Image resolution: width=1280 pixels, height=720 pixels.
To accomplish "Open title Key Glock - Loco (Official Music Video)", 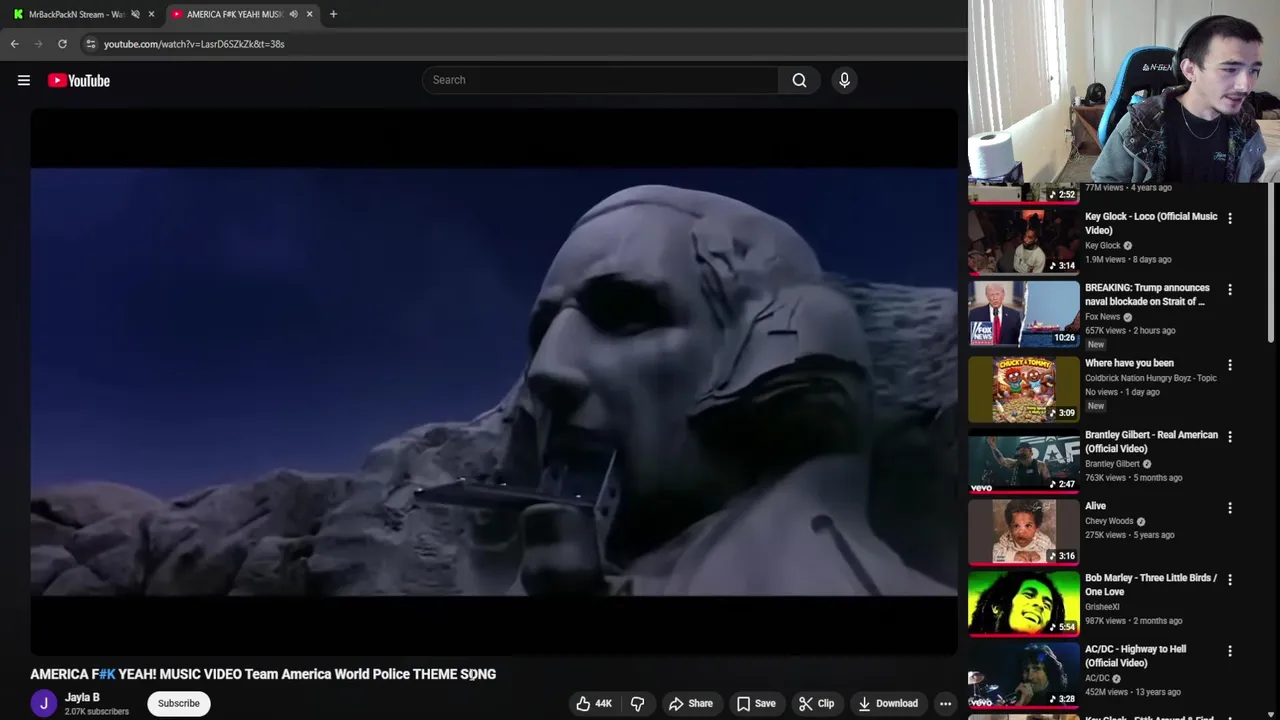I will [x=1151, y=223].
